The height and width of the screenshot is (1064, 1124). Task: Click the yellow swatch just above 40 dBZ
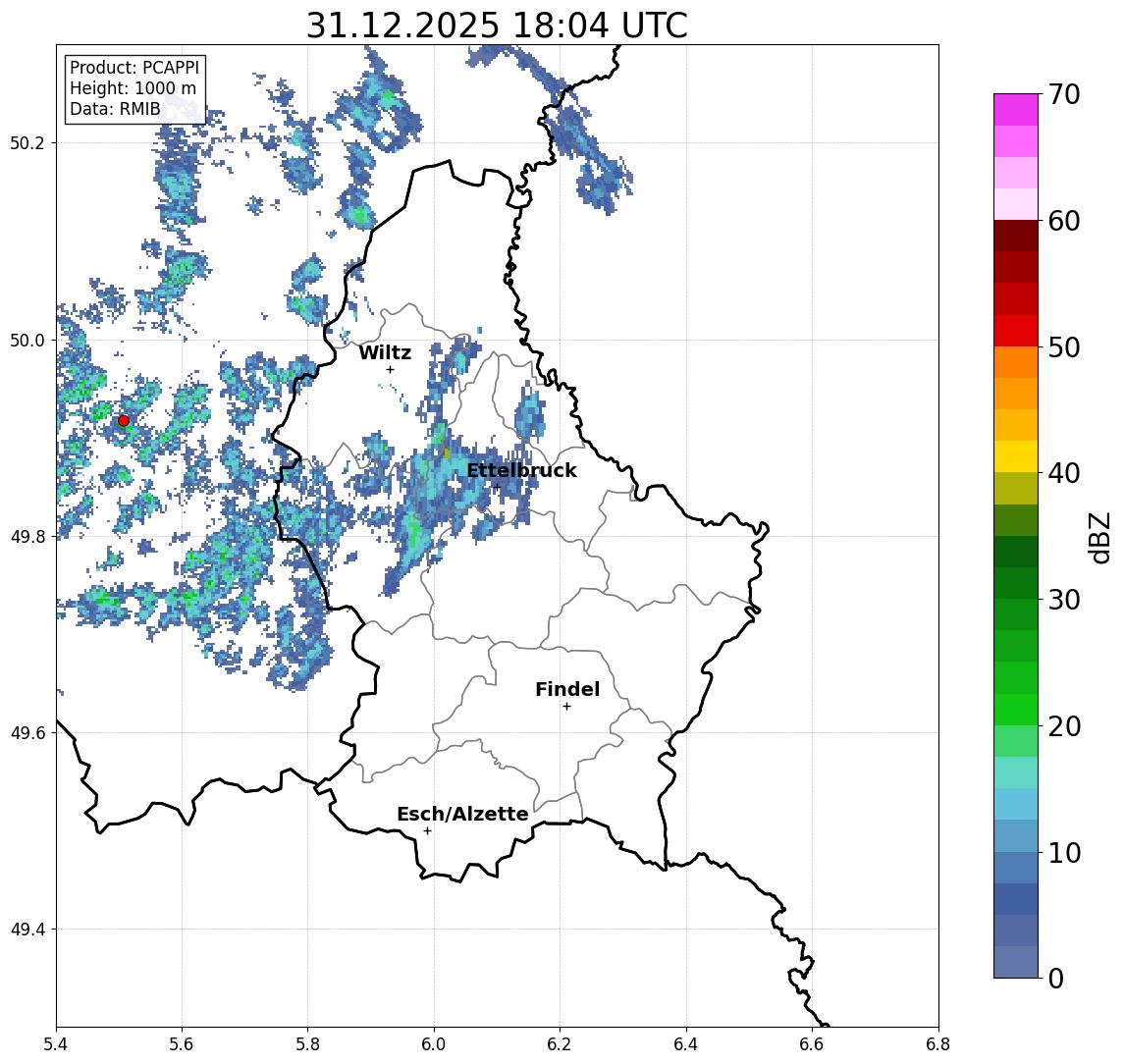coord(1016,456)
